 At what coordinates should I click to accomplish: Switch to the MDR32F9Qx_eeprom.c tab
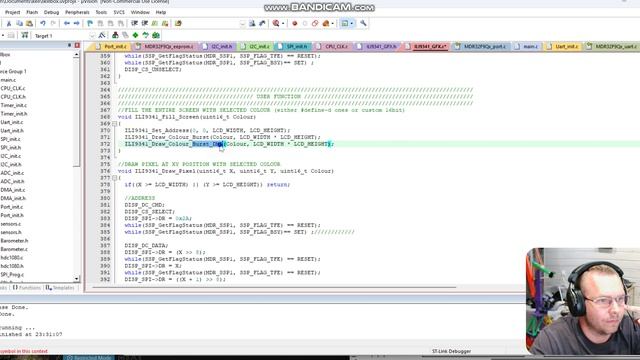[165, 47]
